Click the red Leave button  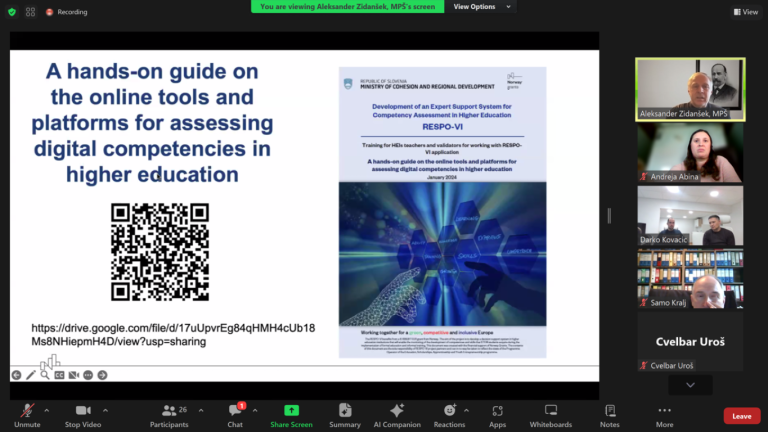741,416
